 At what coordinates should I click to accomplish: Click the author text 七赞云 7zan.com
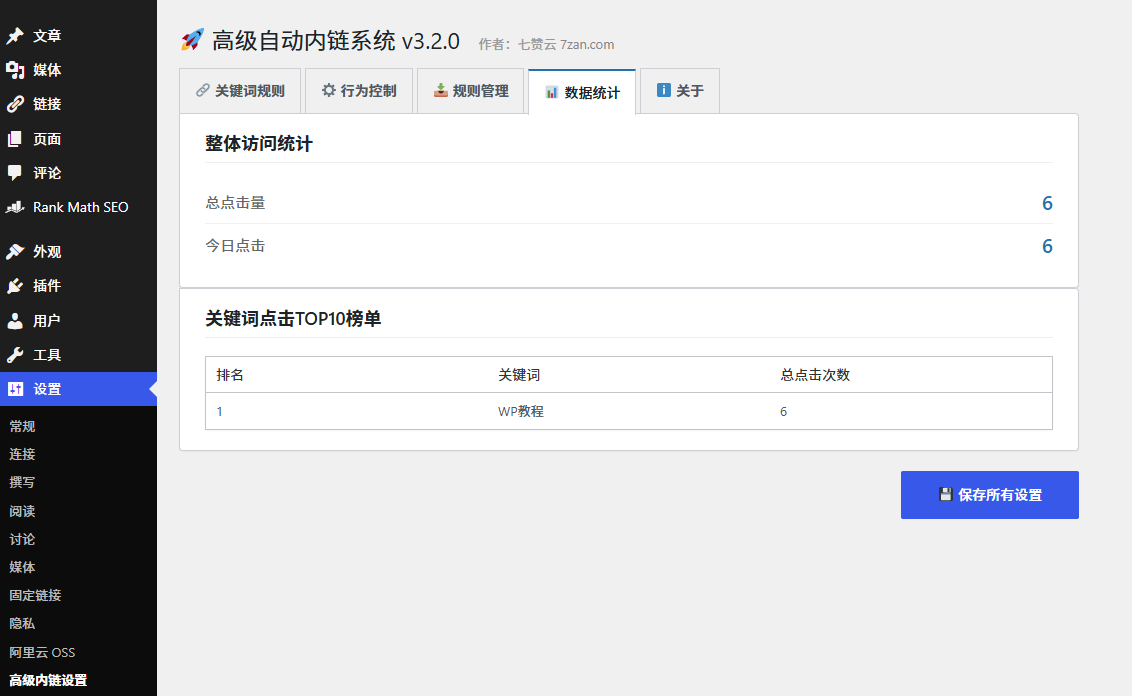click(566, 44)
